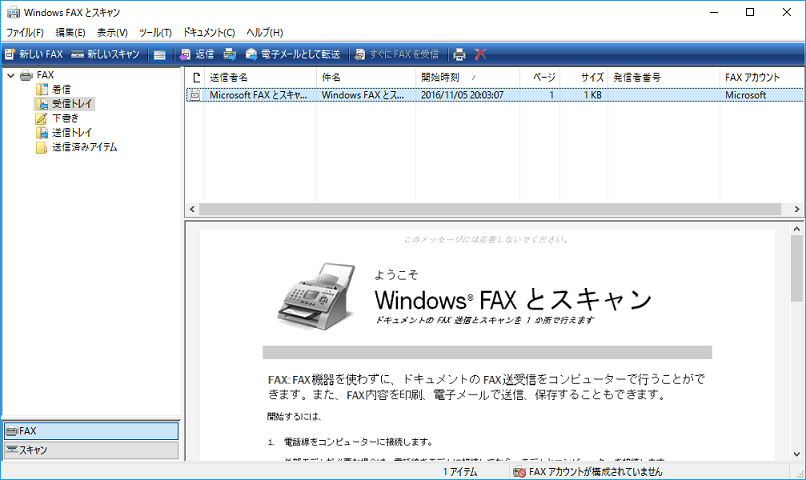
Task: Click the 送信済みアイテム folder icon
Action: [x=42, y=147]
